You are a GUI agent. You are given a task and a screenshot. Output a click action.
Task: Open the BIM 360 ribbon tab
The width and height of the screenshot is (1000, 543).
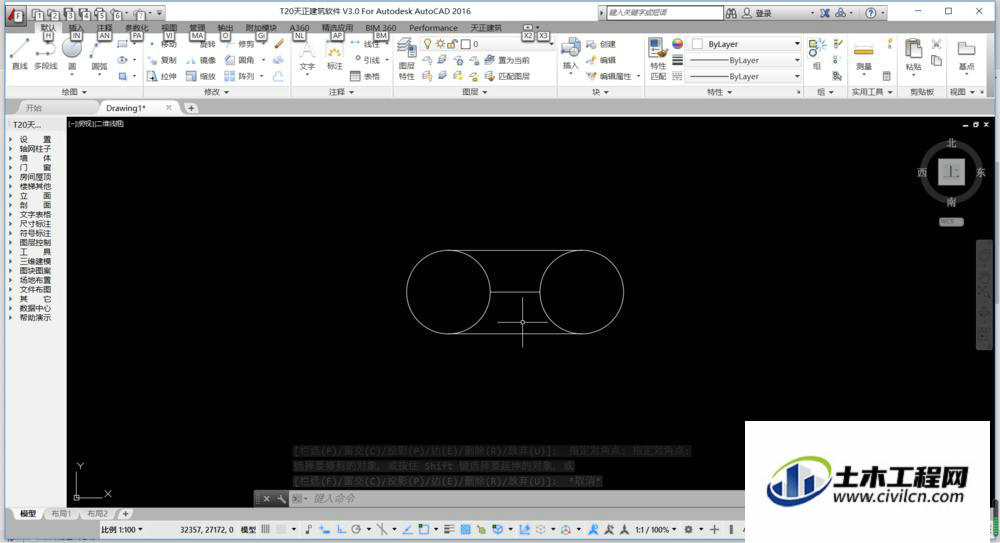[x=381, y=28]
